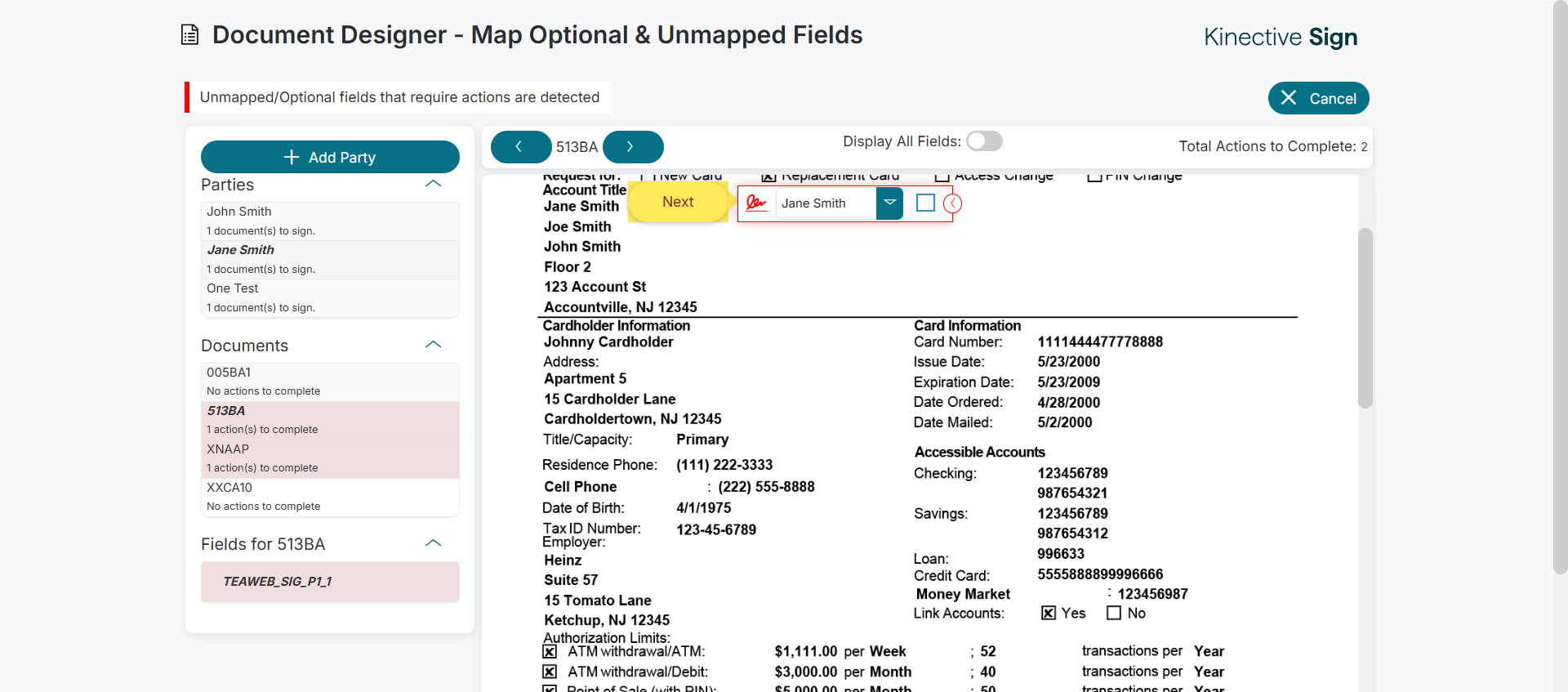Image resolution: width=1568 pixels, height=692 pixels.
Task: Click the red signature icon in field popup
Action: pos(756,203)
